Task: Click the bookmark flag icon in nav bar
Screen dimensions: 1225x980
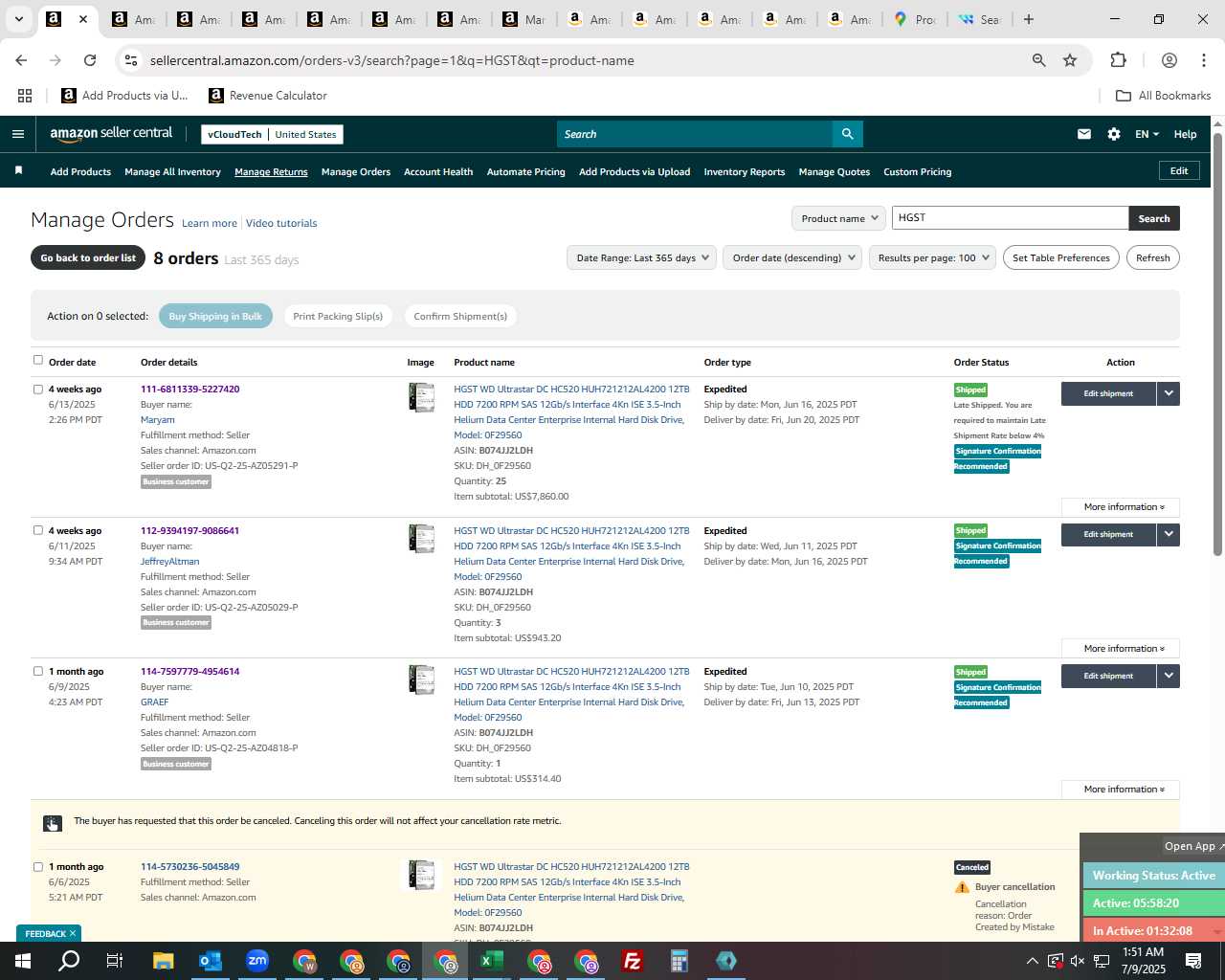Action: 18,171
